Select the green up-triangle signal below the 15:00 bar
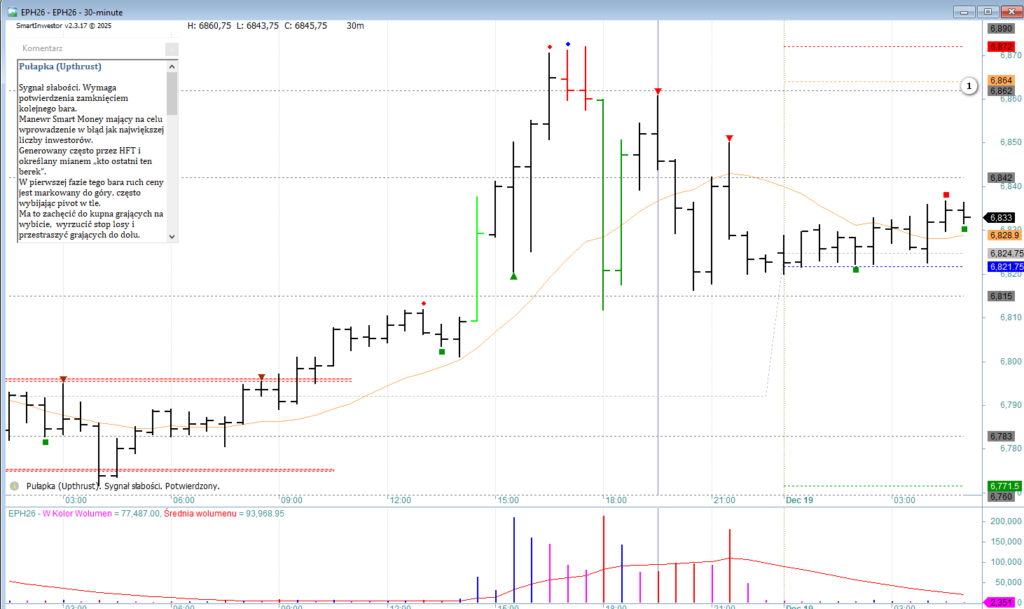The image size is (1024, 609). coord(514,276)
